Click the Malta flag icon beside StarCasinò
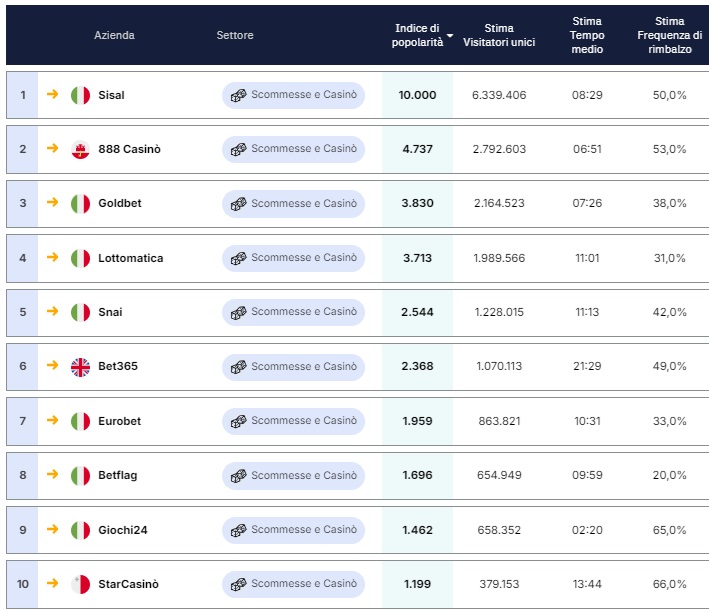Image resolution: width=709 pixels, height=614 pixels. (80, 584)
